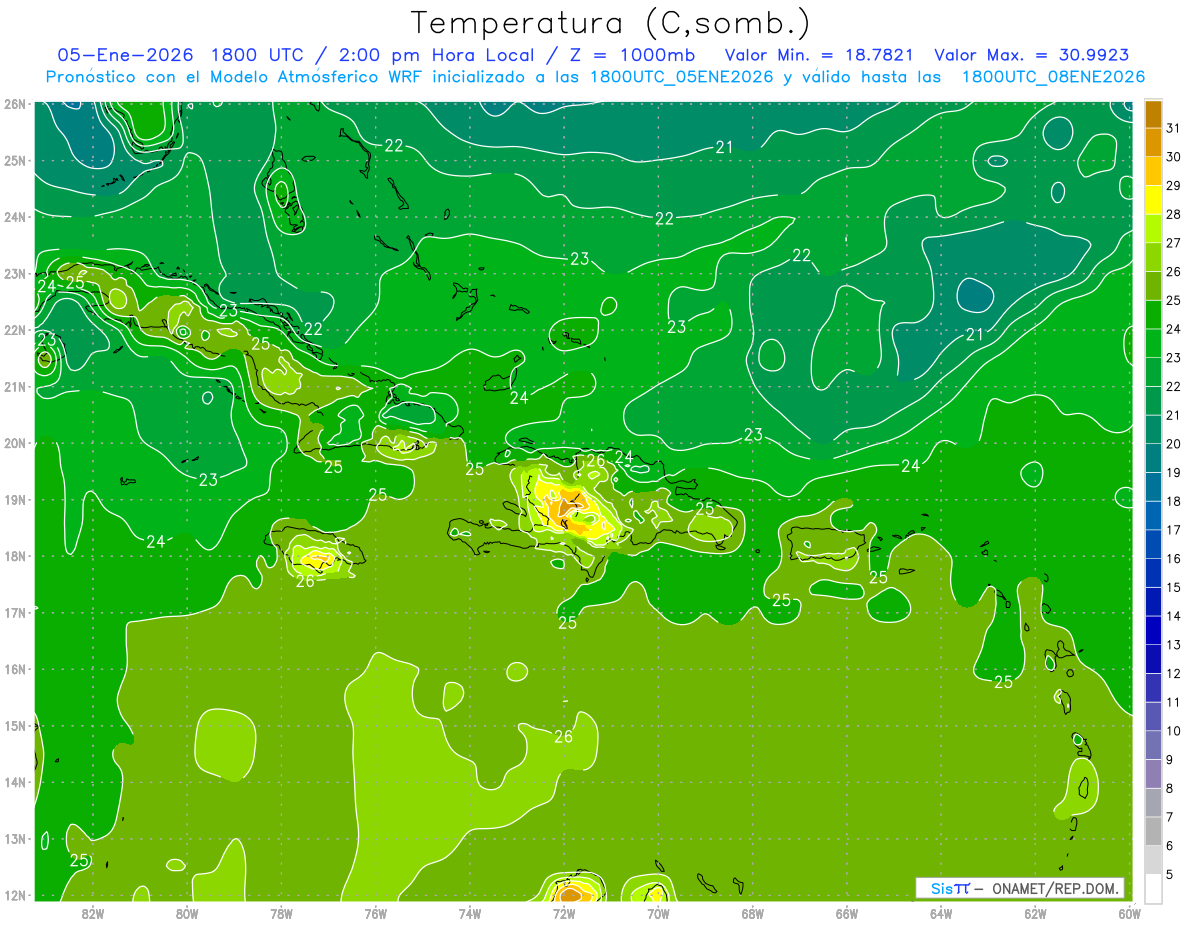
Task: Click the colorbar scale label 12
Action: tap(1174, 673)
